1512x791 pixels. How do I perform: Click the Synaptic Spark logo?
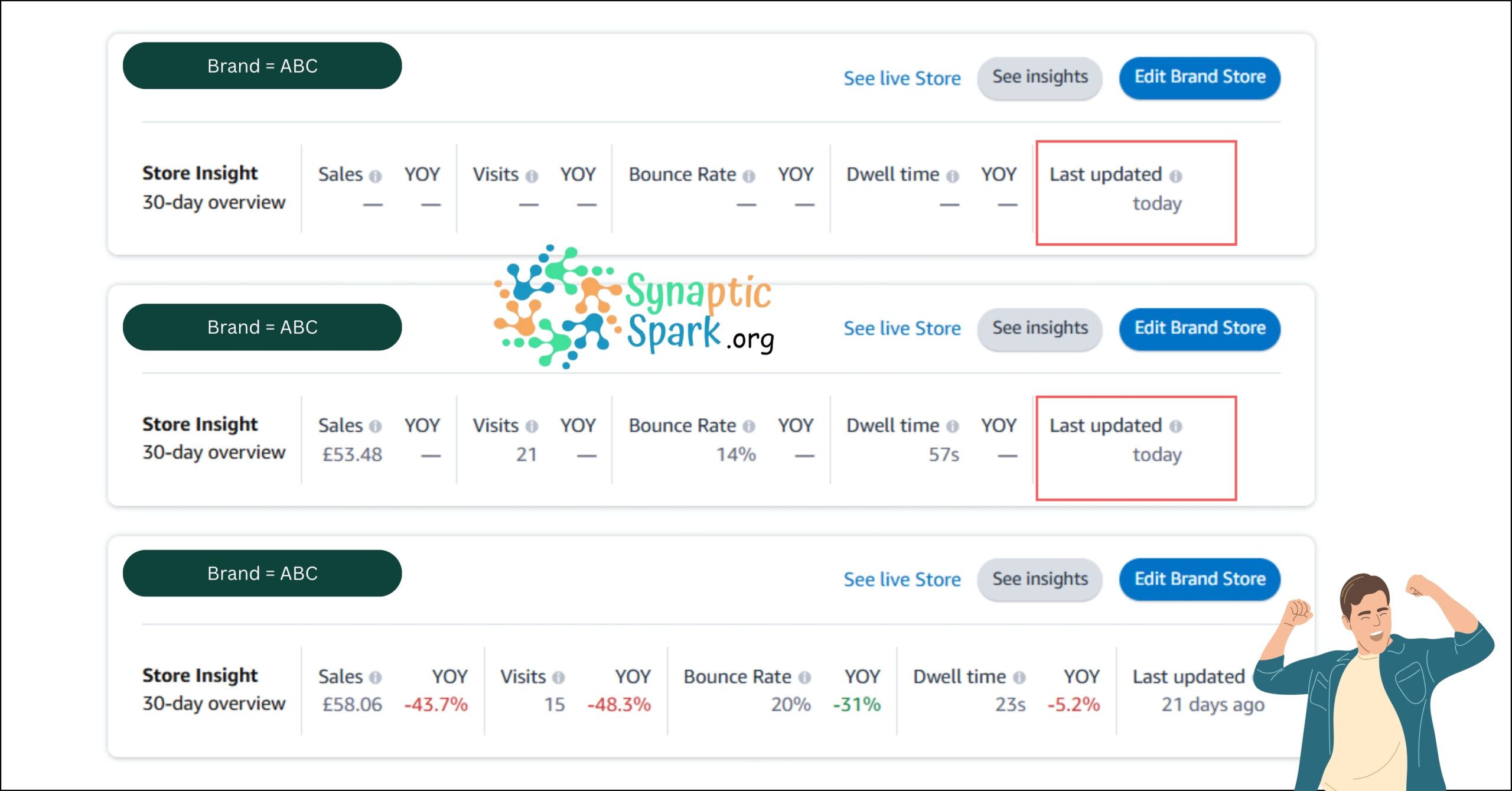tap(635, 307)
